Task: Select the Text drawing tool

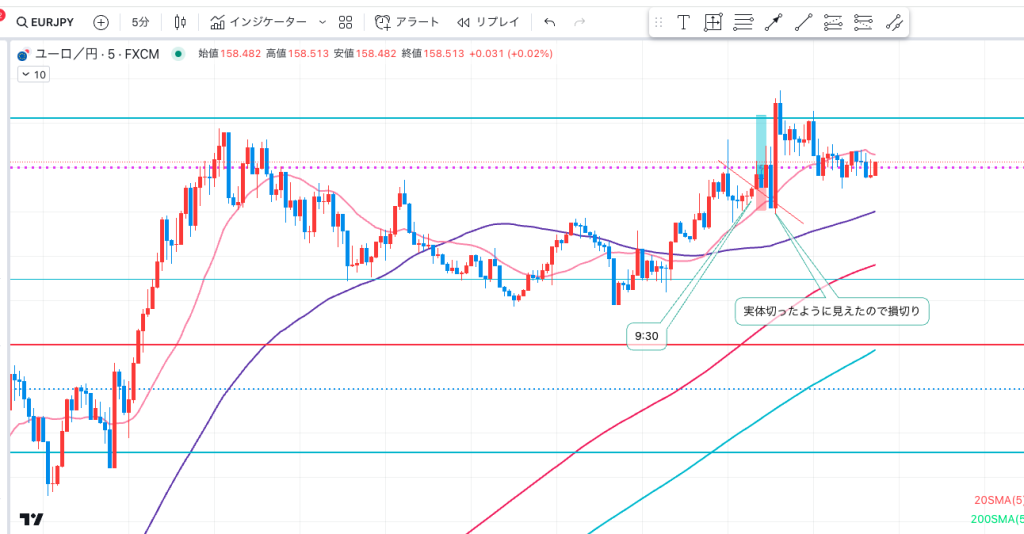Action: (684, 22)
